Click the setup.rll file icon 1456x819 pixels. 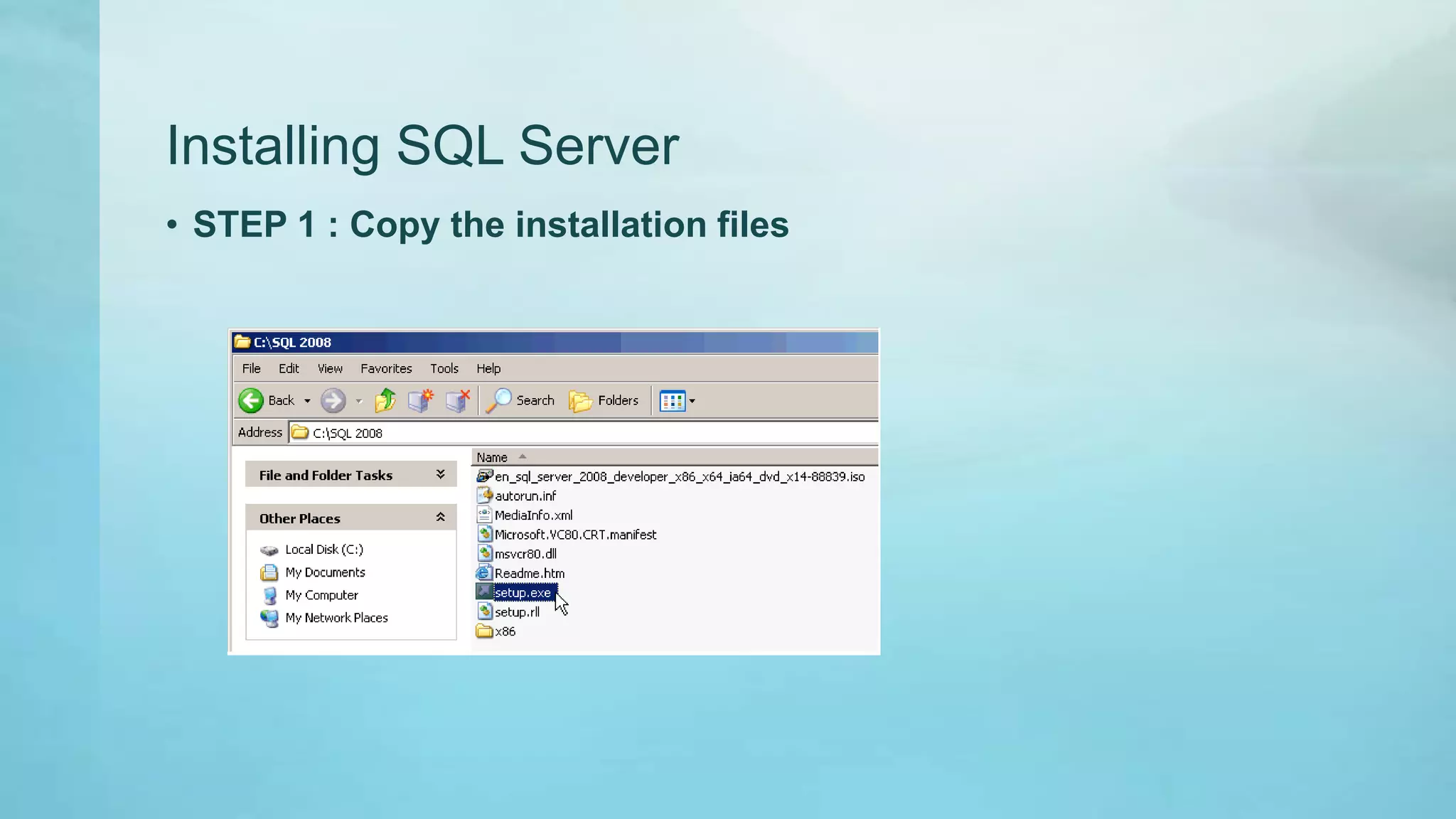pyautogui.click(x=484, y=611)
